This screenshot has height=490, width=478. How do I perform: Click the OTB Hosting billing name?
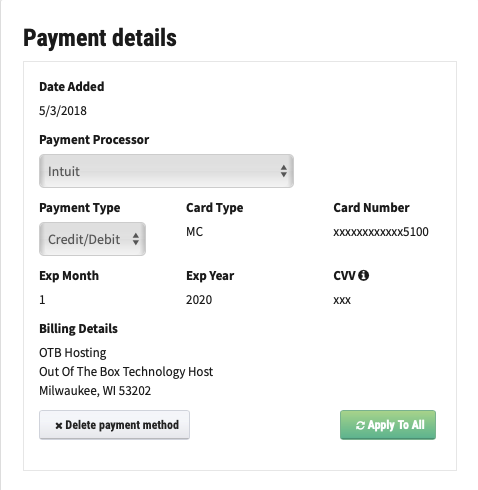coord(73,353)
